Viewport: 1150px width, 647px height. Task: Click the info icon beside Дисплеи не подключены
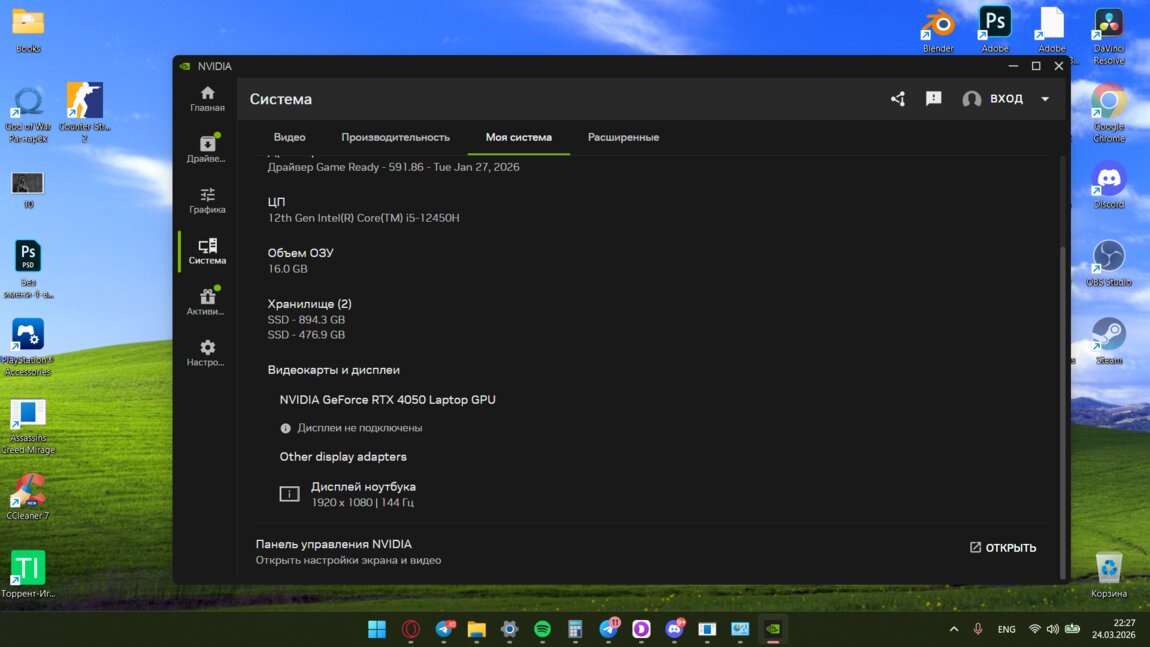[x=286, y=428]
